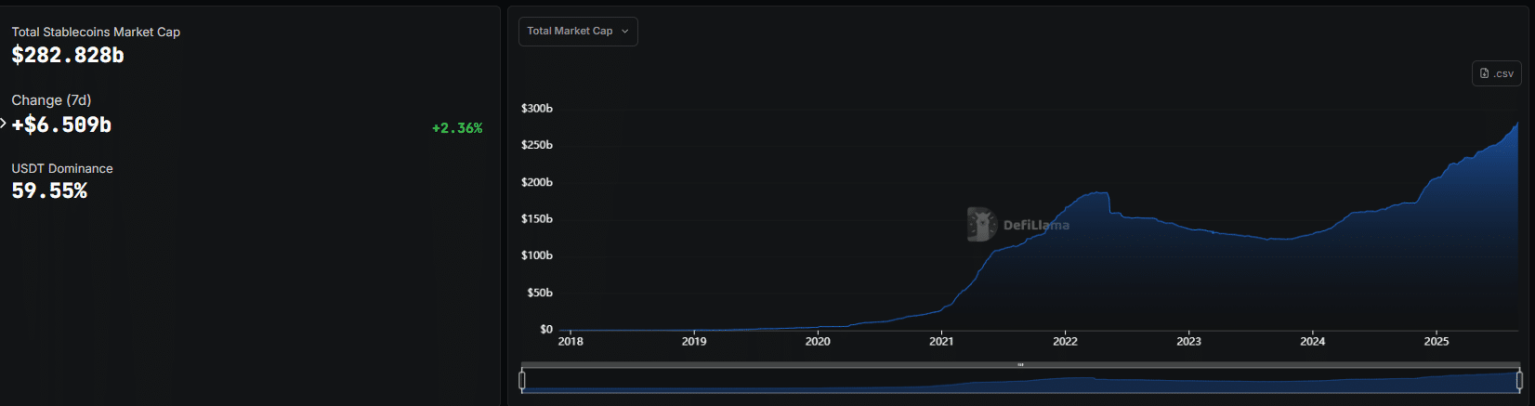The height and width of the screenshot is (406, 1535).
Task: Click the 2019 x-axis label
Action: pos(694,341)
